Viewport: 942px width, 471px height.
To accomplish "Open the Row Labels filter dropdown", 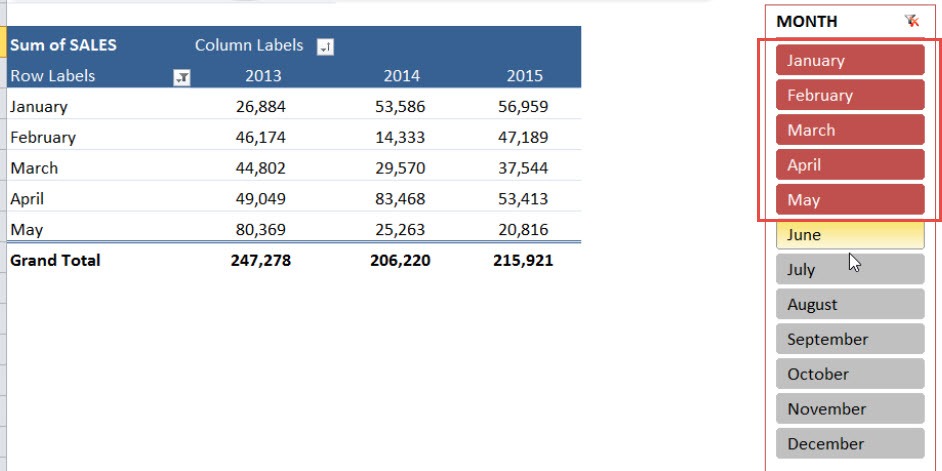I will pyautogui.click(x=181, y=77).
